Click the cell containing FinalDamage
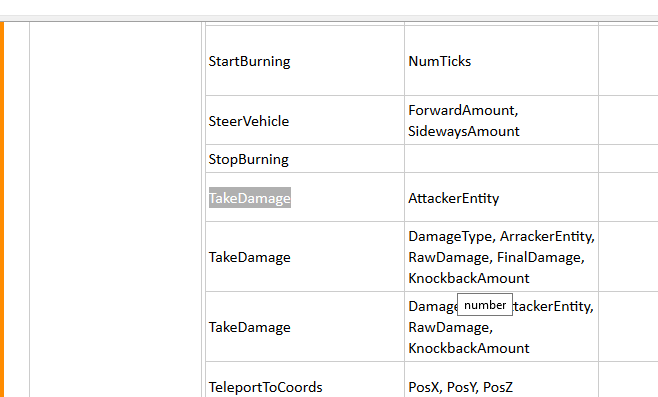Viewport: 658px width, 397px height. 501,257
